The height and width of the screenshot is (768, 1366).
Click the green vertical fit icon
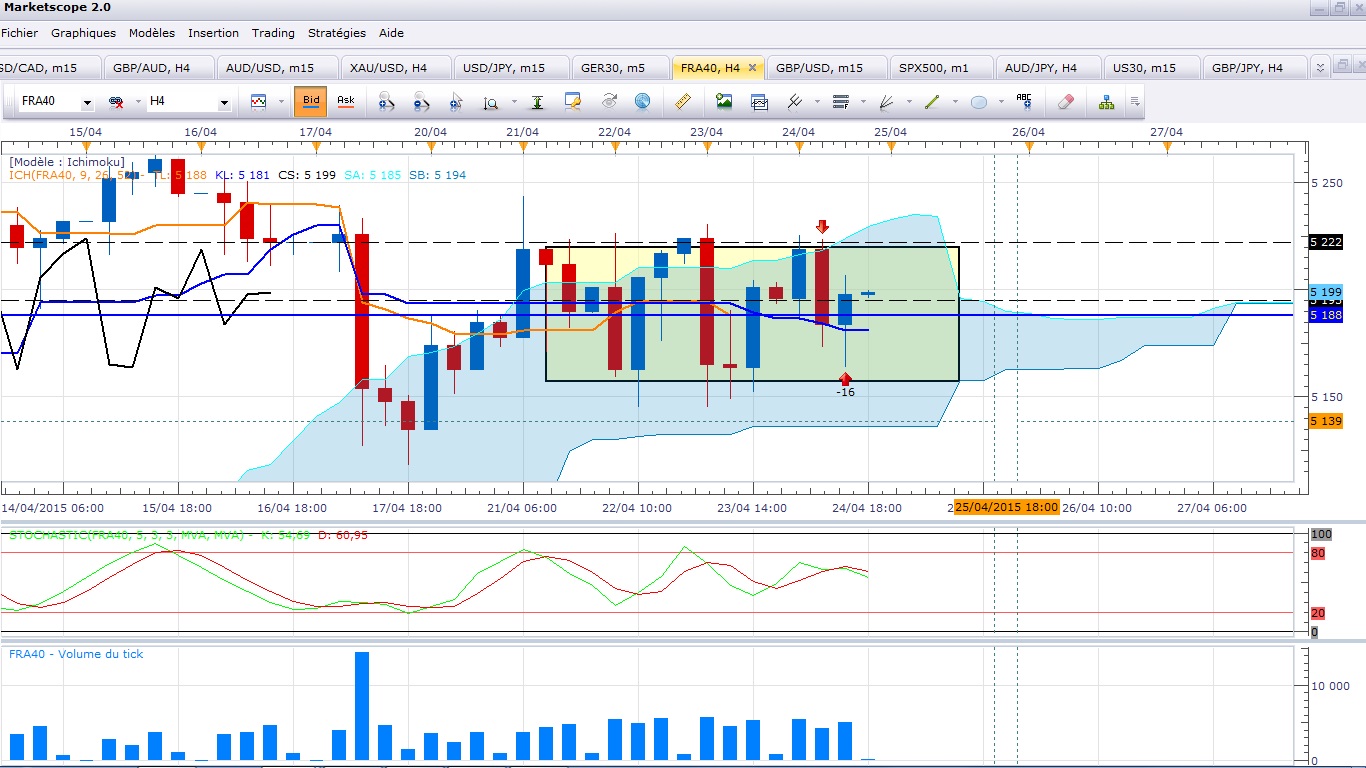538,102
